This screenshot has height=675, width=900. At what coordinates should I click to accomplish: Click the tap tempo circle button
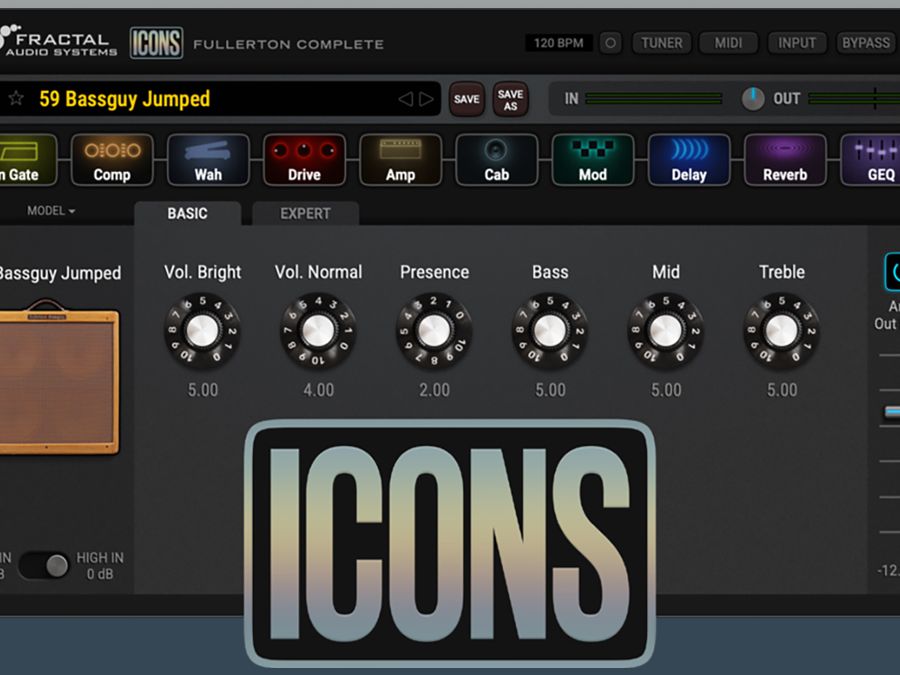click(610, 43)
